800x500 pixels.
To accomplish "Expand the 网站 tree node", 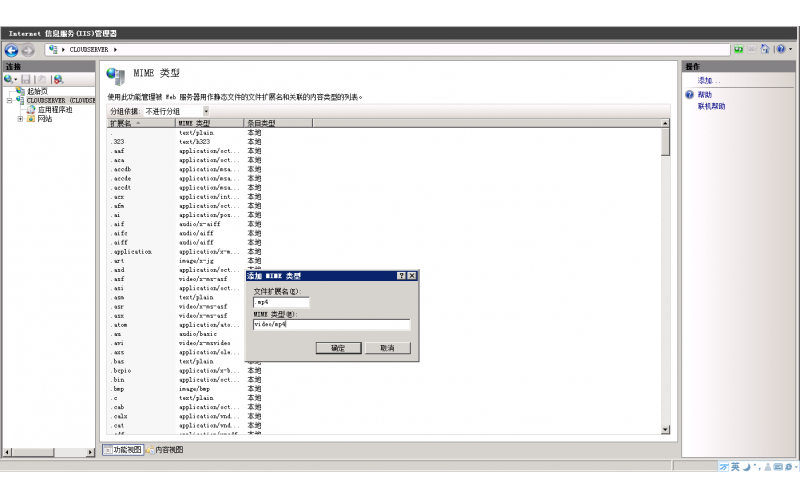I will tap(20, 118).
